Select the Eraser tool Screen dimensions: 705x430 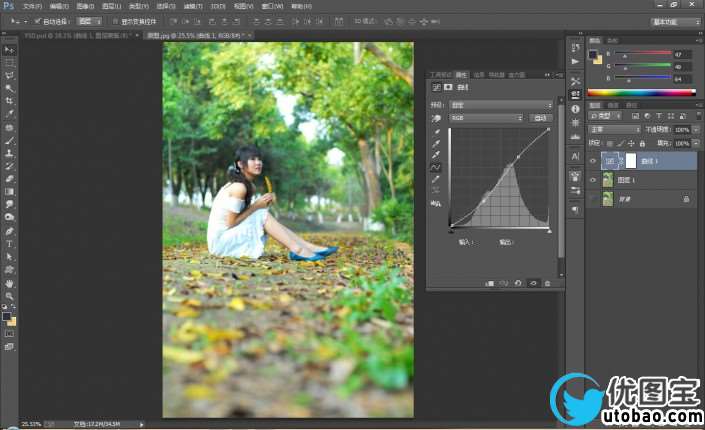click(x=9, y=179)
